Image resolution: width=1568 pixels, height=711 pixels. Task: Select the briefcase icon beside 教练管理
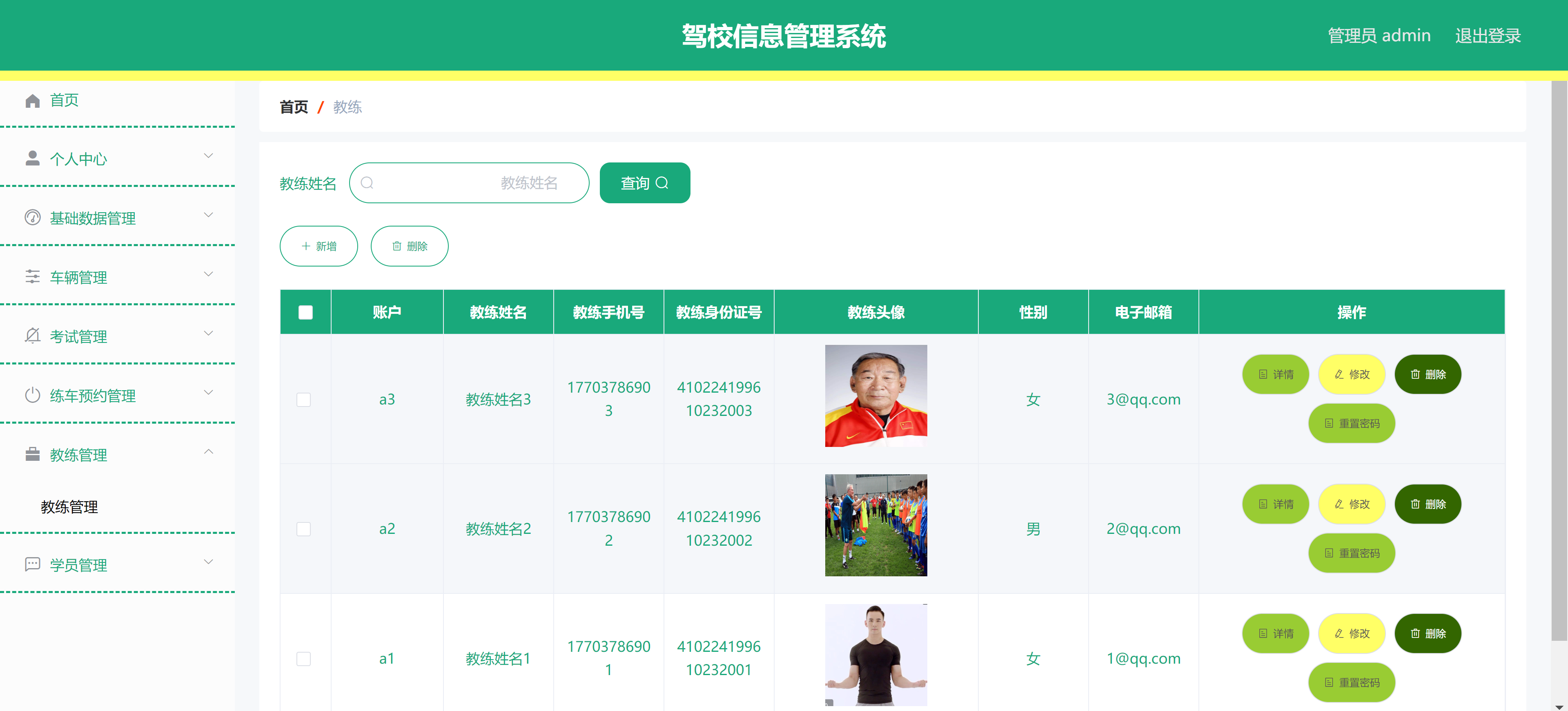pyautogui.click(x=32, y=454)
